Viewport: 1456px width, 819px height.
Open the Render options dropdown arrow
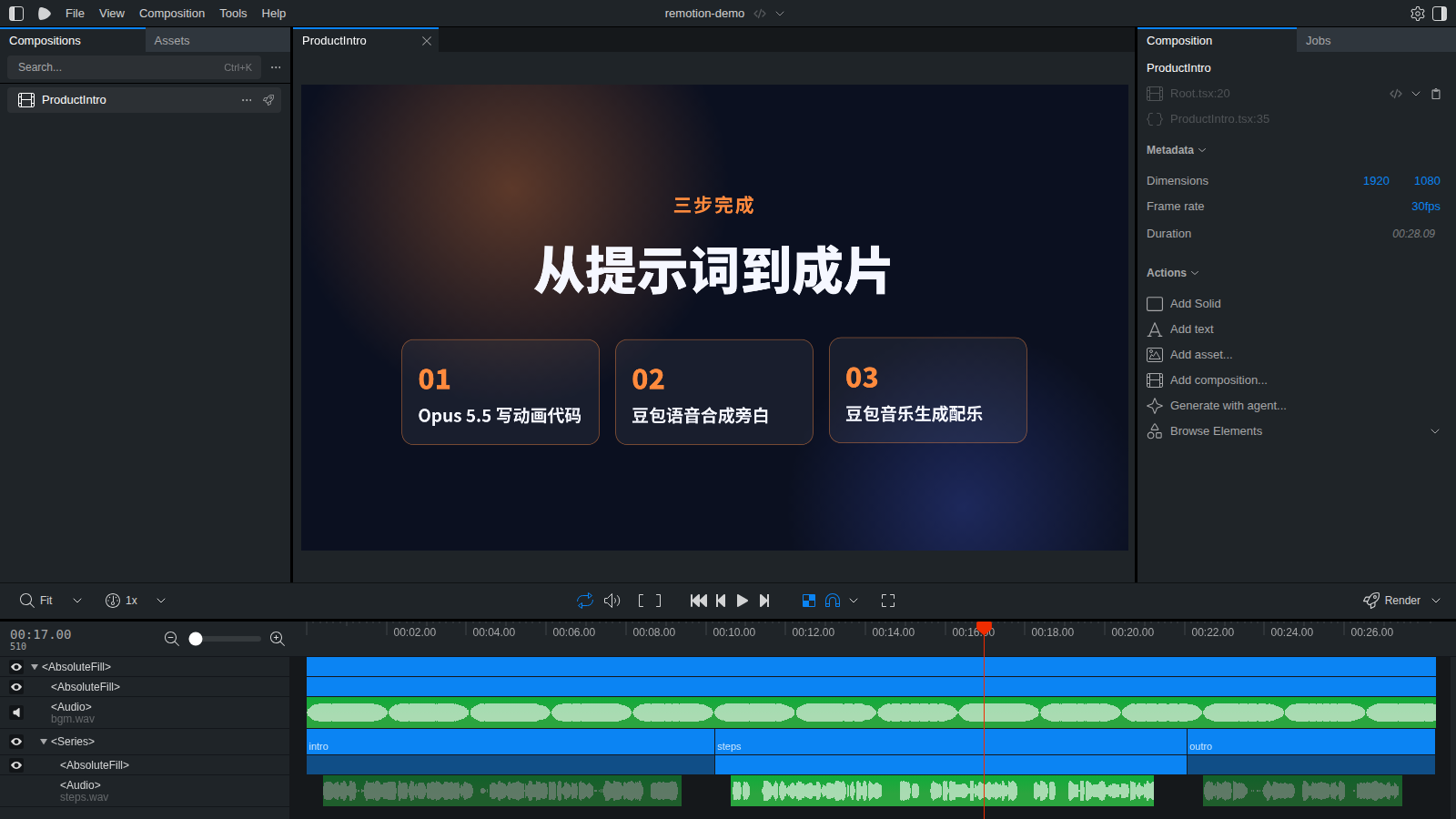pyautogui.click(x=1436, y=601)
